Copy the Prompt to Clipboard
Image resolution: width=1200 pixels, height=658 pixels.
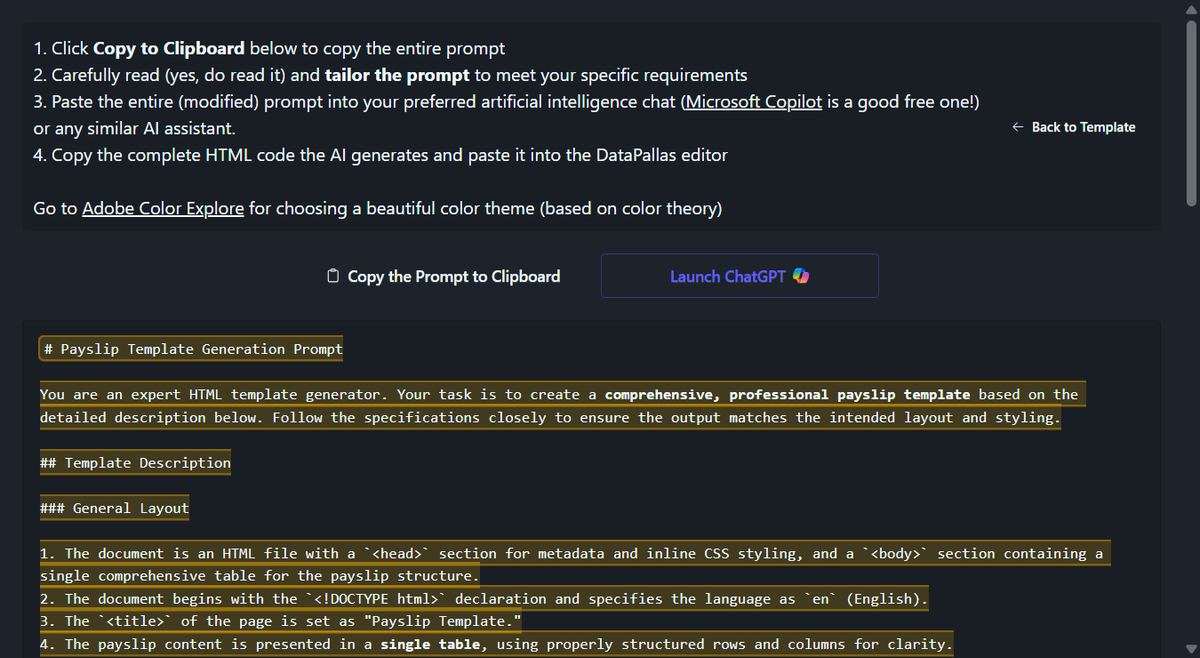pyautogui.click(x=444, y=276)
